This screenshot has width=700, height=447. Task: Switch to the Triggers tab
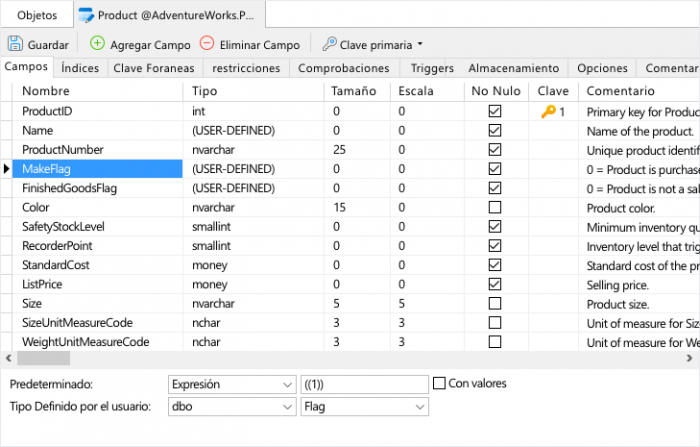432,68
